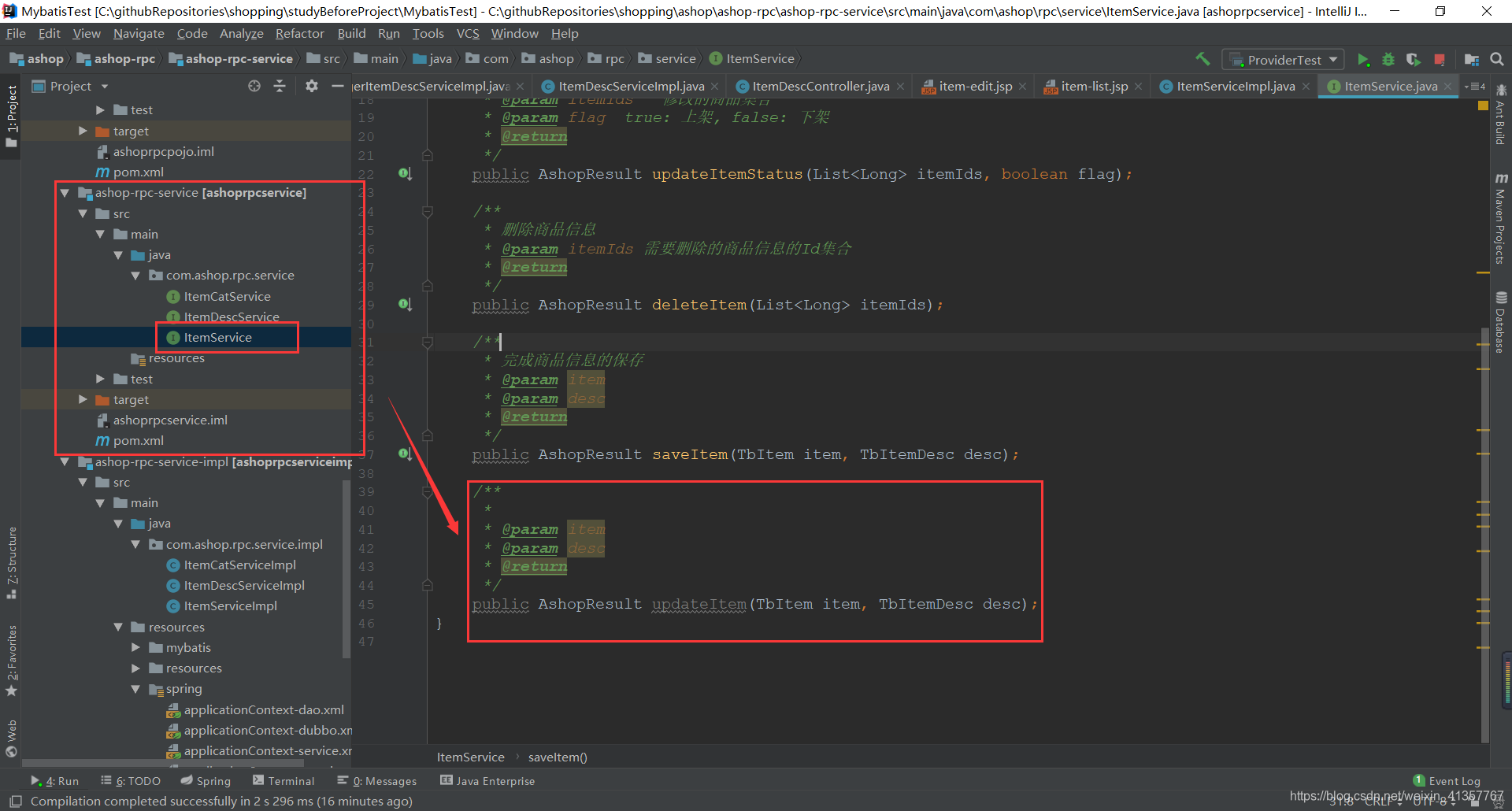Viewport: 1512px width, 811px height.
Task: Switch to ItemDescServiceImpl.java tab
Action: 630,87
